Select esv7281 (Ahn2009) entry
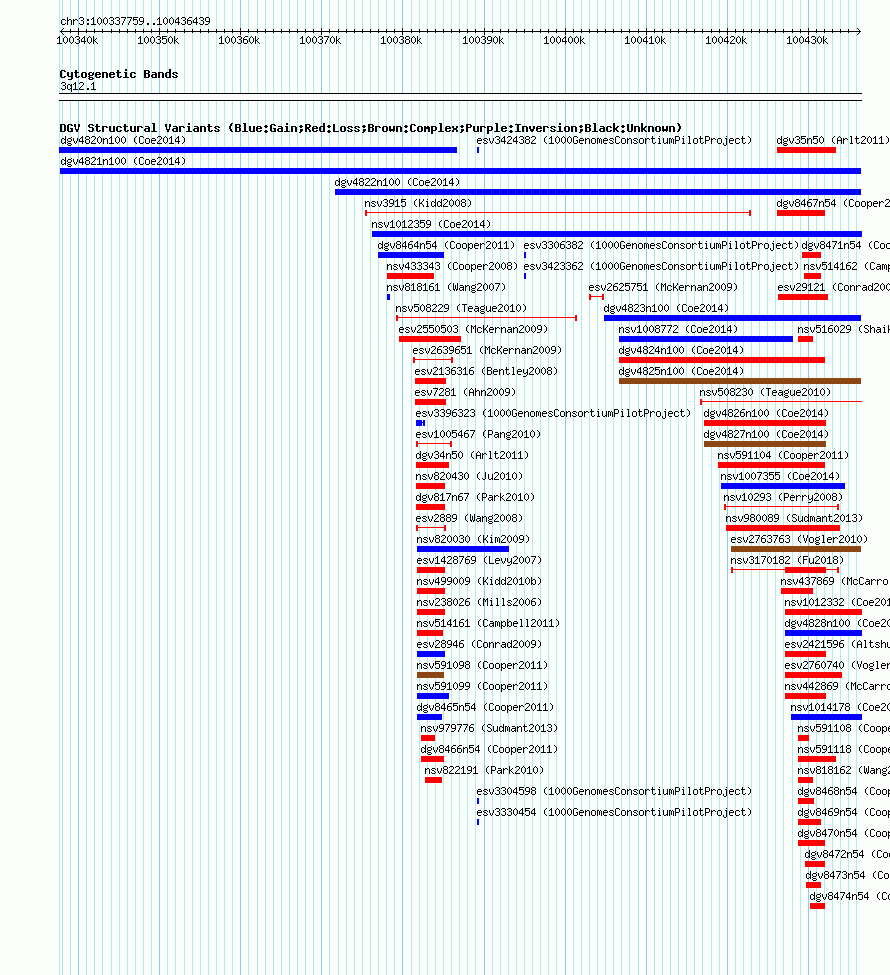 (465, 392)
